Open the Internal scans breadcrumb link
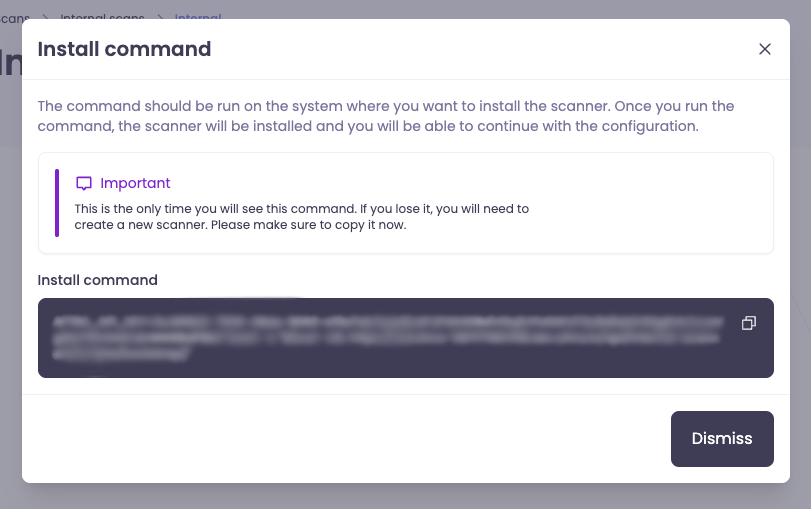The height and width of the screenshot is (509, 811). [x=102, y=17]
